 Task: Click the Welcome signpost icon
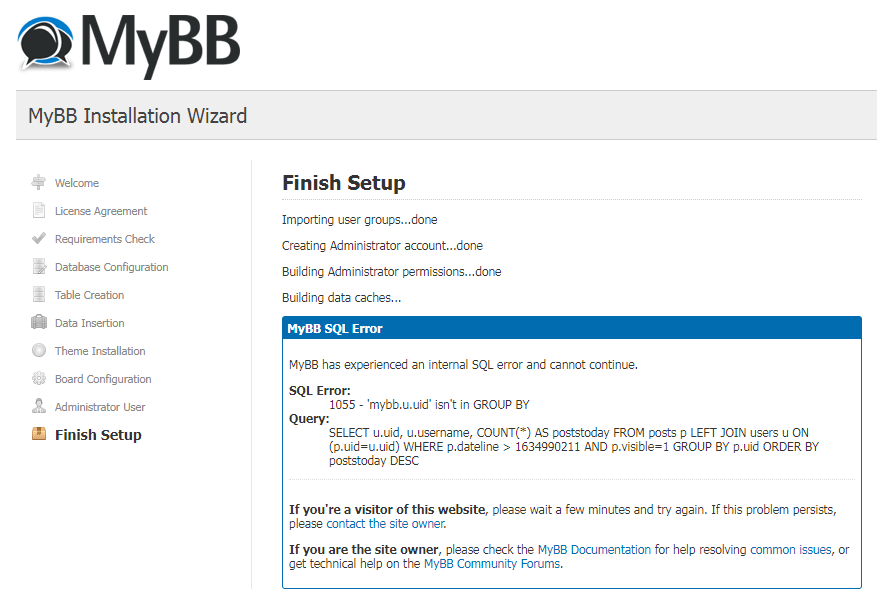click(39, 182)
